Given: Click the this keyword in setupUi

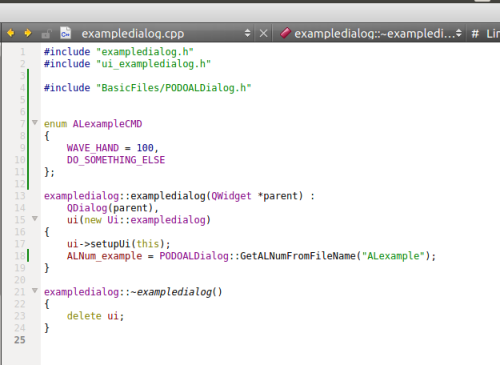Looking at the screenshot, I should tap(148, 244).
